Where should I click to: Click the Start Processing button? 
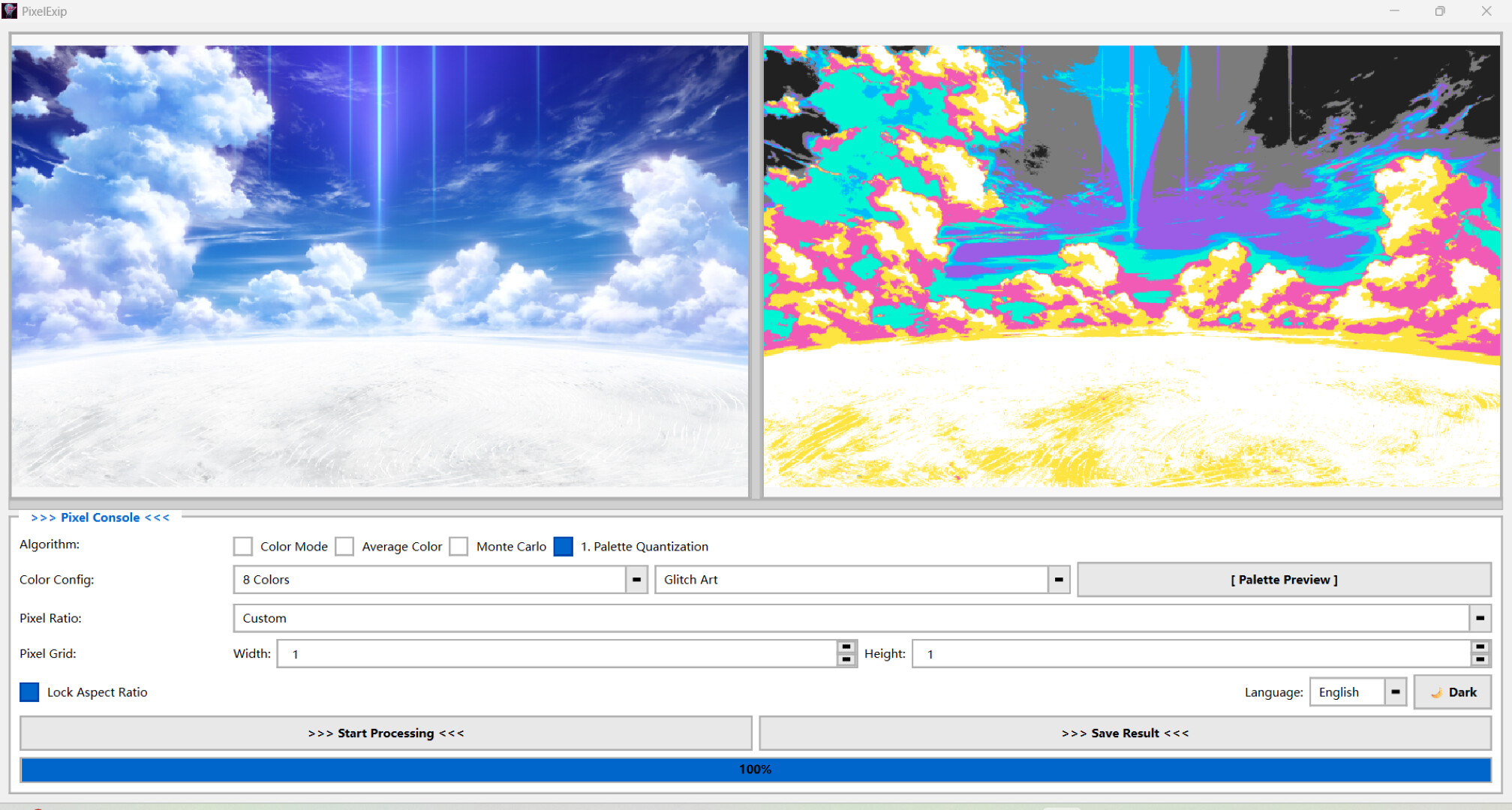click(386, 733)
